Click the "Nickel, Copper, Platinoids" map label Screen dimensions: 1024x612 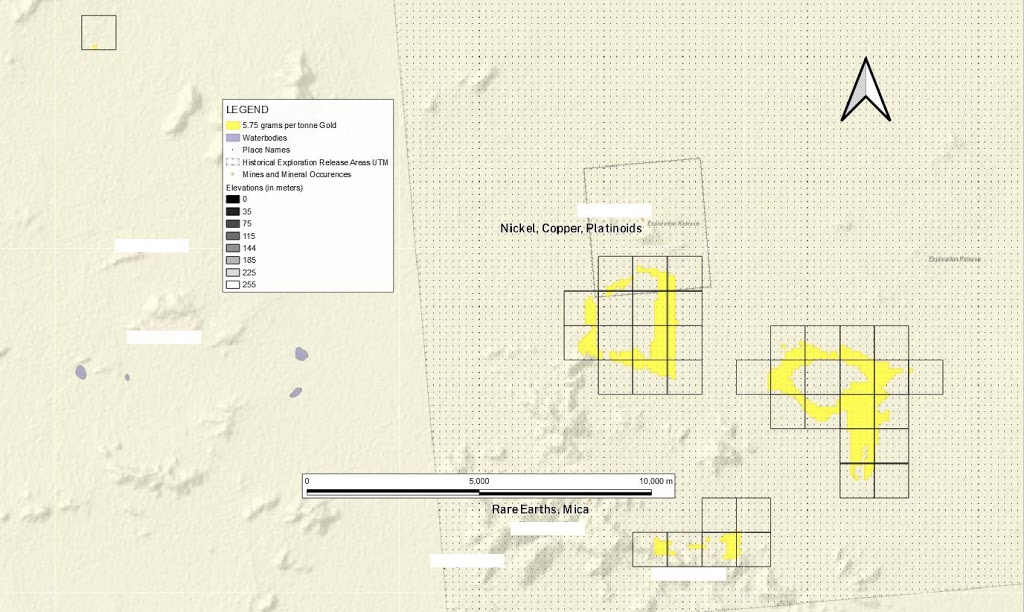[x=570, y=229]
